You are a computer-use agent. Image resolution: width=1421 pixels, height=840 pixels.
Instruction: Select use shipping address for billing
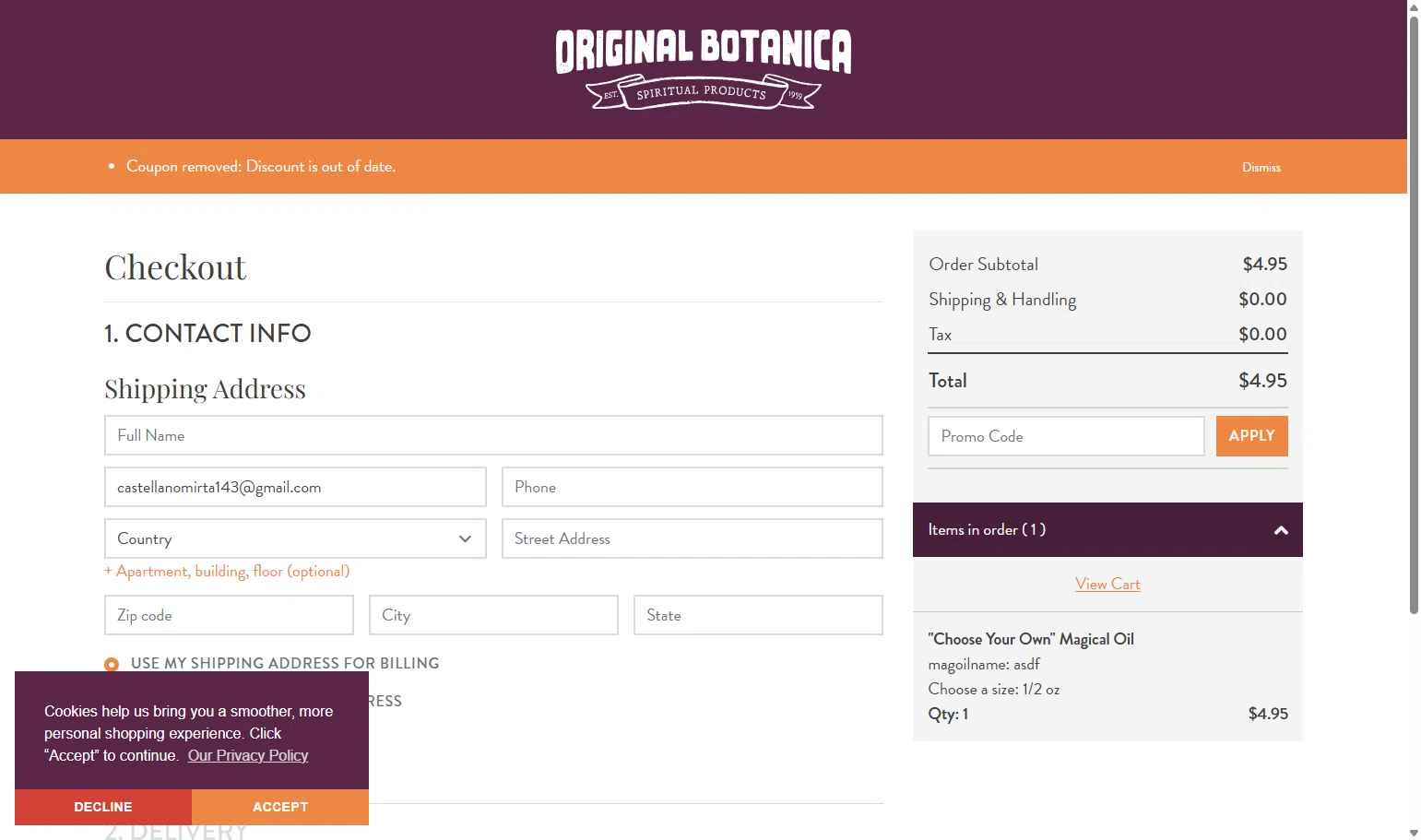[x=112, y=664]
